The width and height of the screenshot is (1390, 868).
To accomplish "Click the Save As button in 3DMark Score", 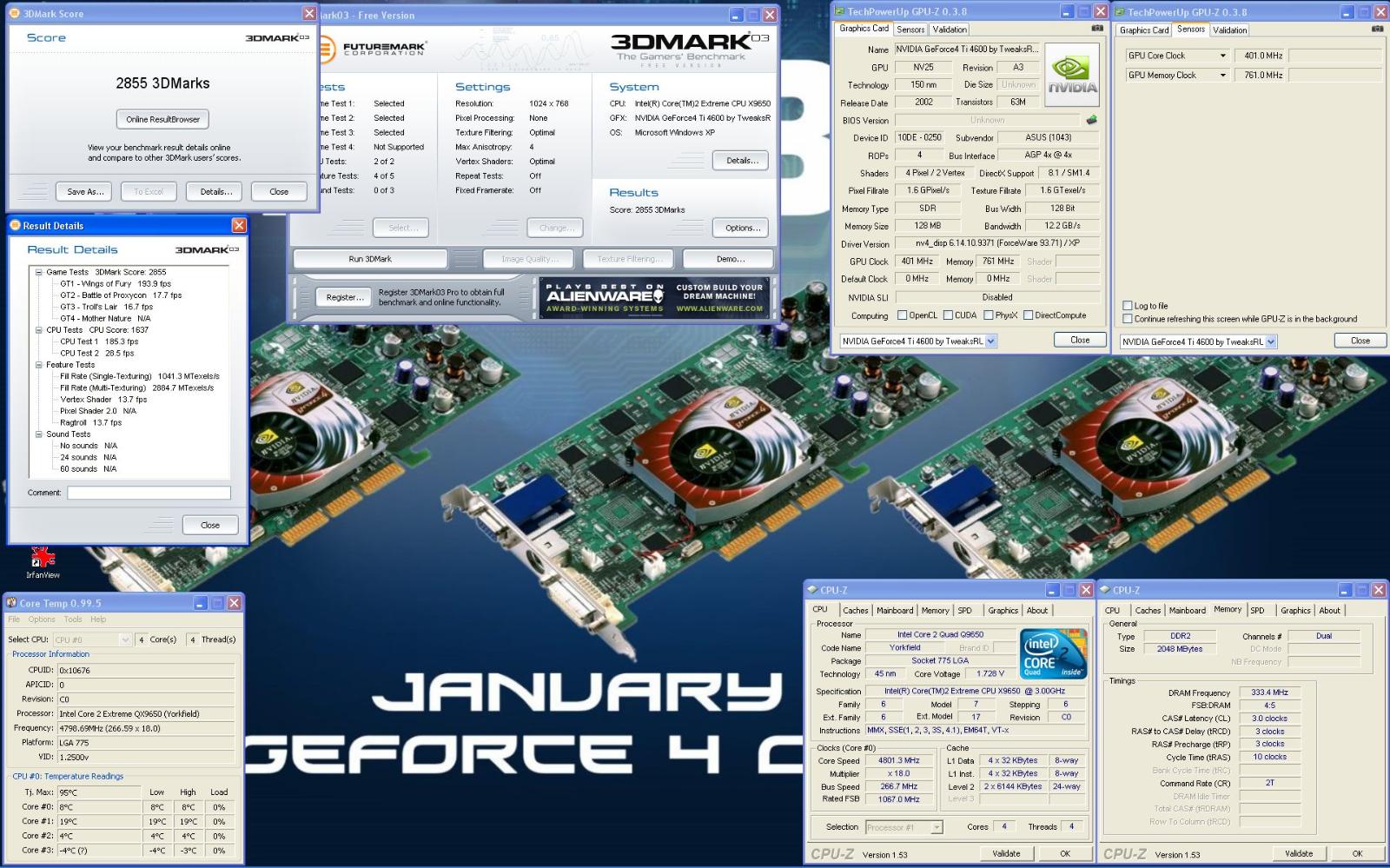I will [85, 191].
